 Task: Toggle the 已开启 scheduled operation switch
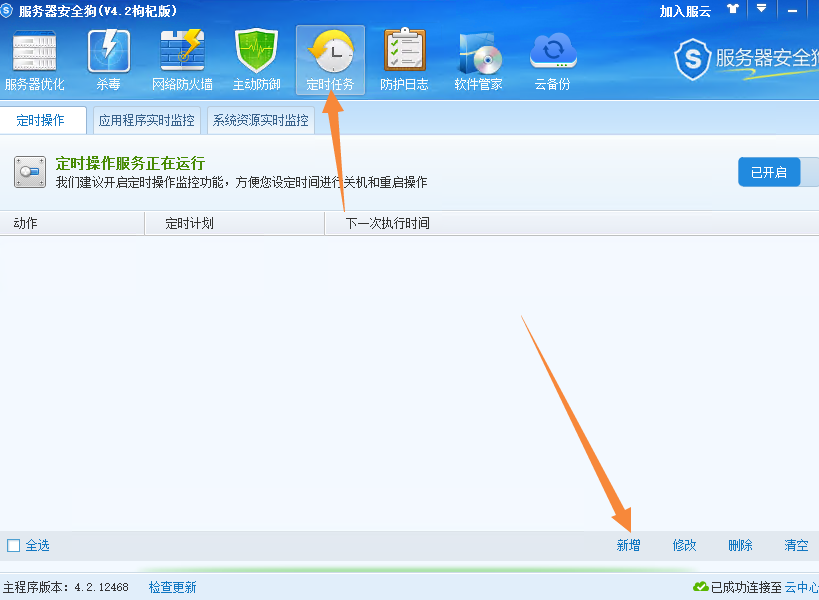tap(778, 172)
